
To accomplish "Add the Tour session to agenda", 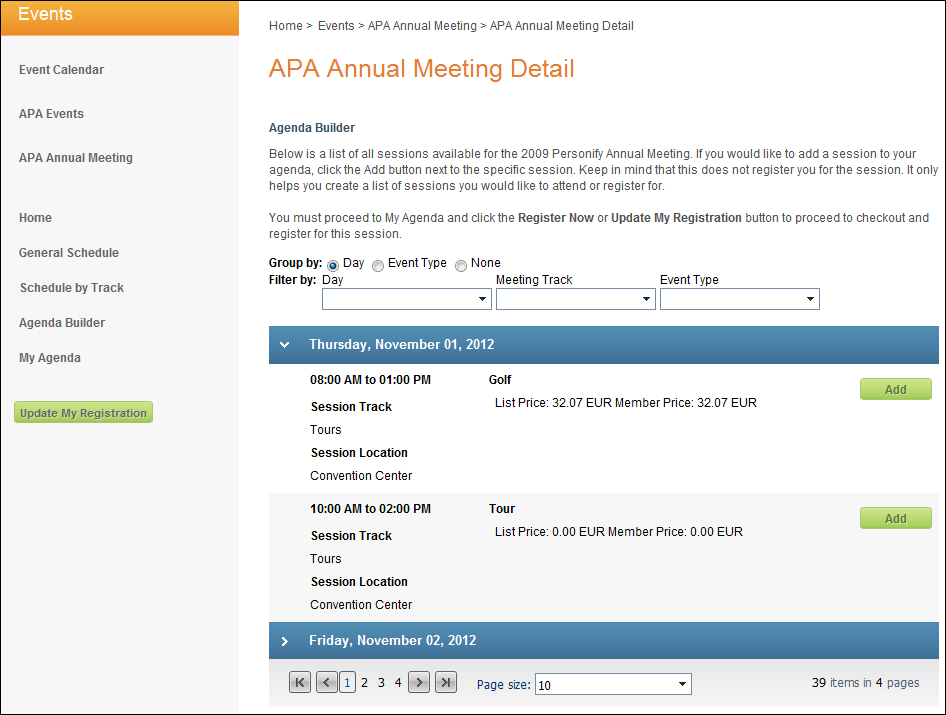I will pyautogui.click(x=896, y=519).
